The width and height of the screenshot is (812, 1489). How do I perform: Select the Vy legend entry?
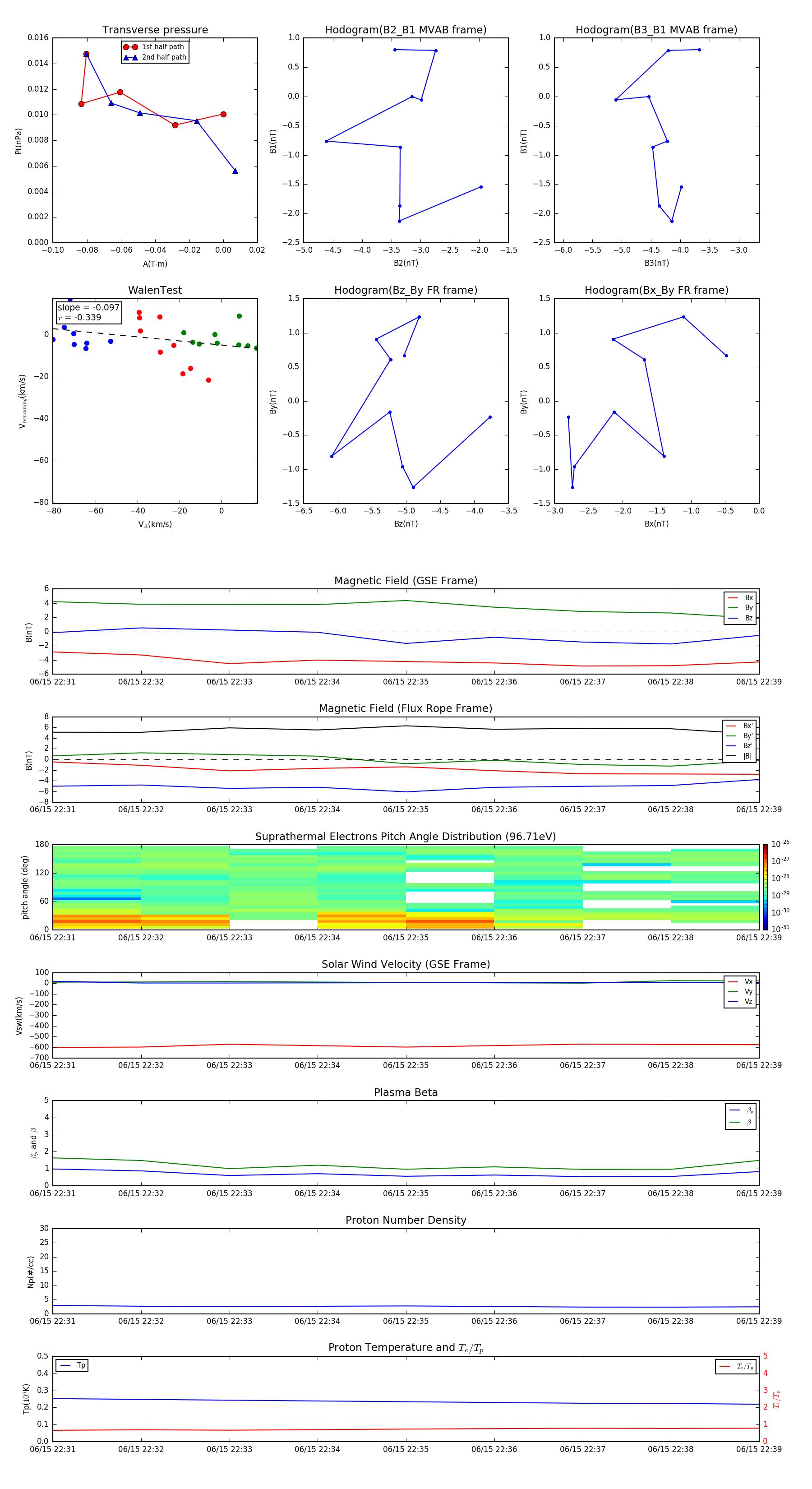pos(740,991)
